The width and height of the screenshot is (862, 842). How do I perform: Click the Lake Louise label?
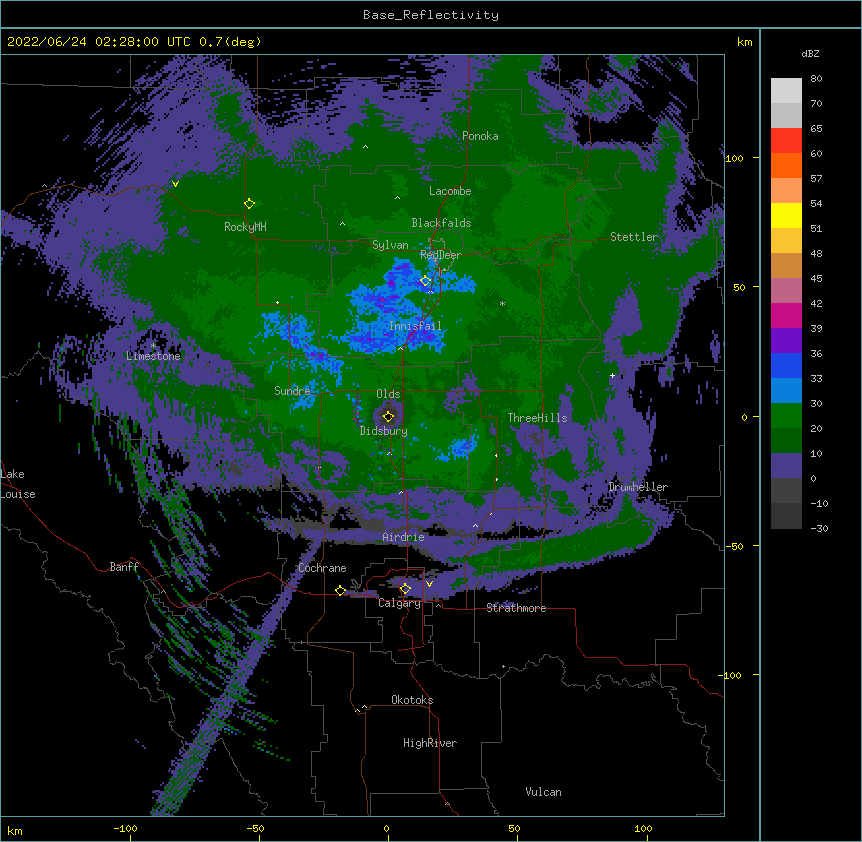tap(18, 484)
